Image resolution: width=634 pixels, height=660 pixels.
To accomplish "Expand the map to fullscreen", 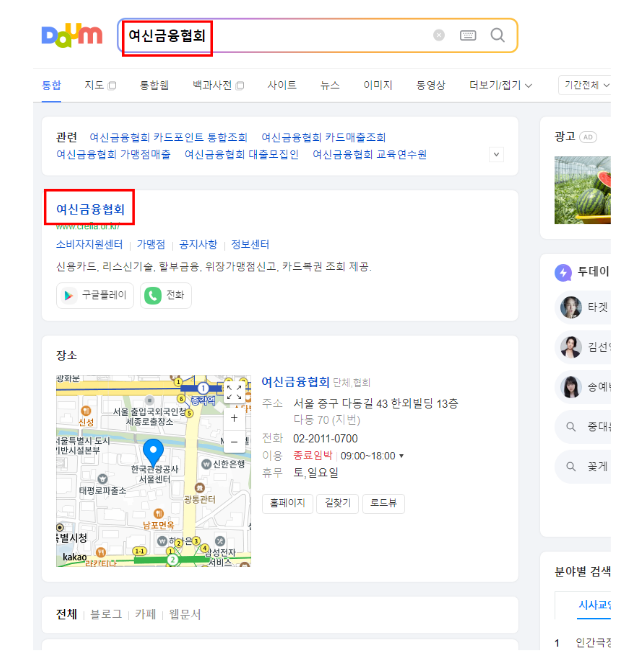I will (234, 392).
